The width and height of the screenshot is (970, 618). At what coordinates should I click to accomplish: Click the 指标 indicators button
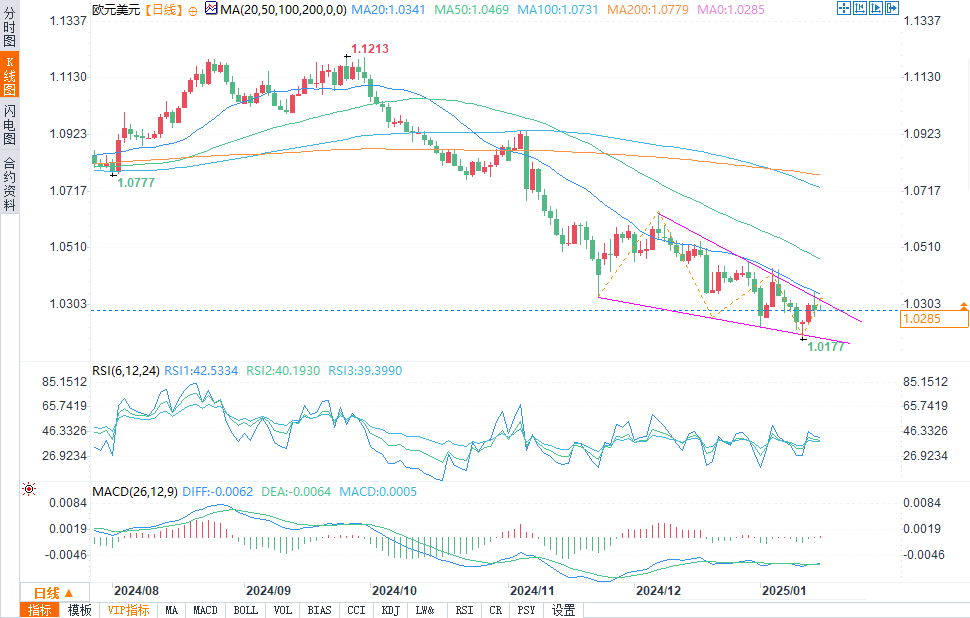click(x=40, y=610)
